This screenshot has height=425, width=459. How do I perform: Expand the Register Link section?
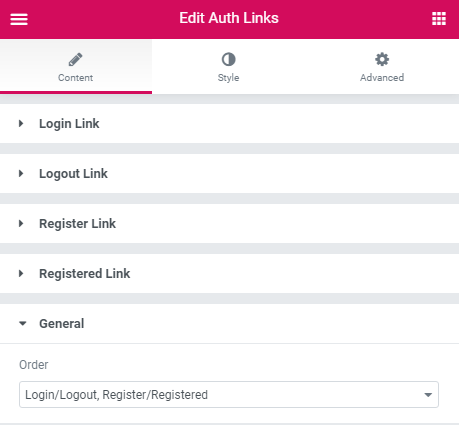coord(229,224)
